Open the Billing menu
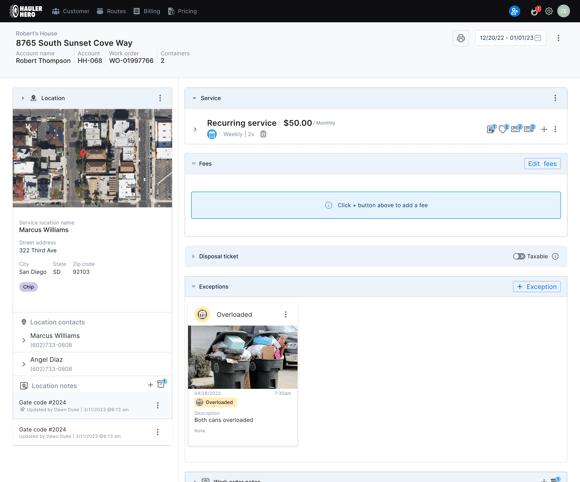Image resolution: width=580 pixels, height=482 pixels. [147, 11]
